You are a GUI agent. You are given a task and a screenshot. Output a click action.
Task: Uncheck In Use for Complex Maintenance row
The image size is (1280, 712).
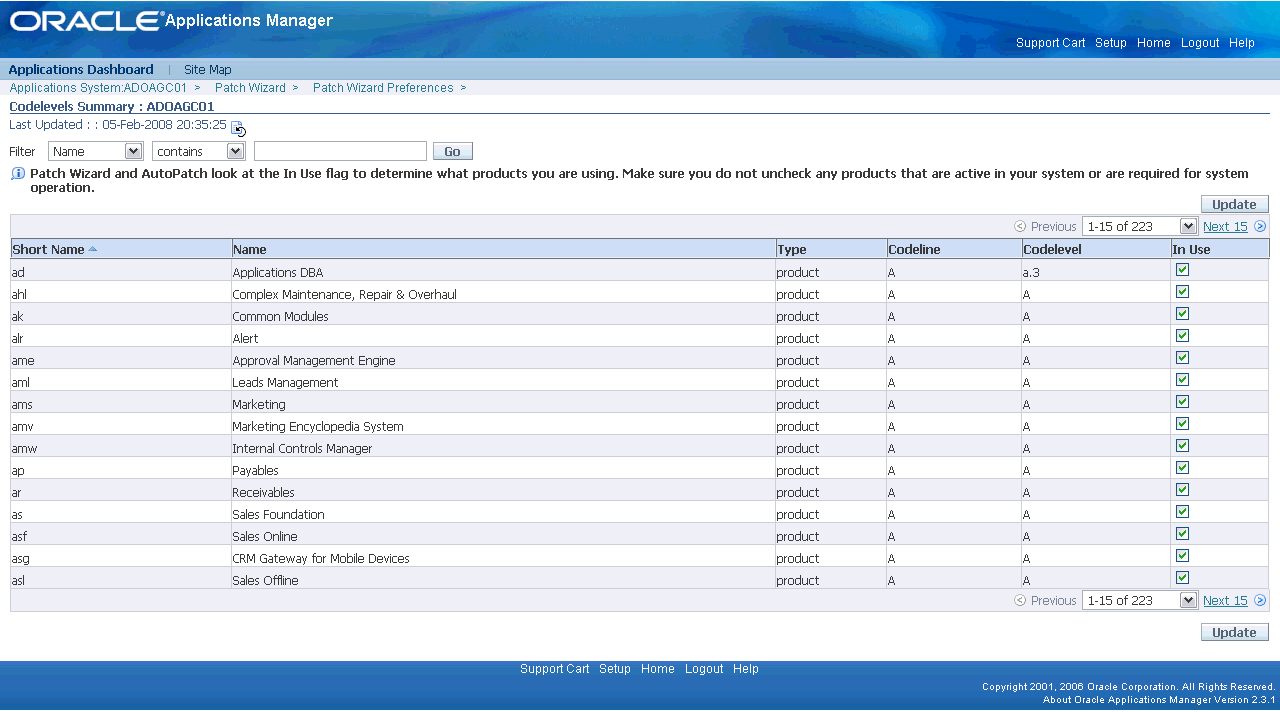pyautogui.click(x=1182, y=292)
